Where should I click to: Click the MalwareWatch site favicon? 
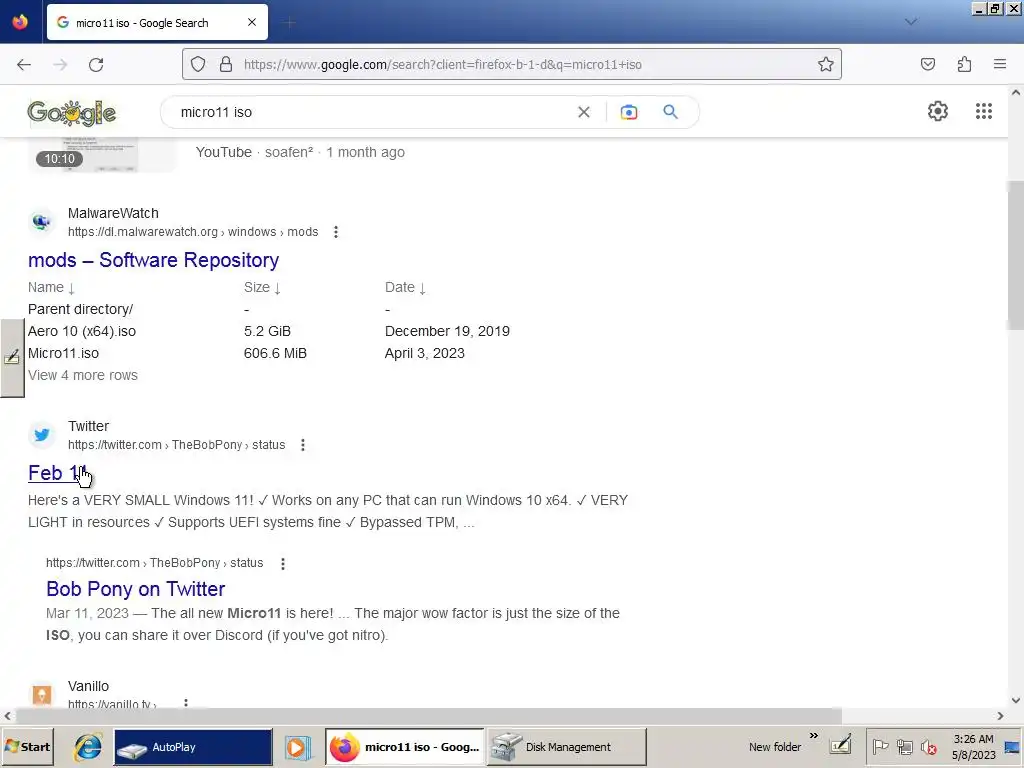42,222
